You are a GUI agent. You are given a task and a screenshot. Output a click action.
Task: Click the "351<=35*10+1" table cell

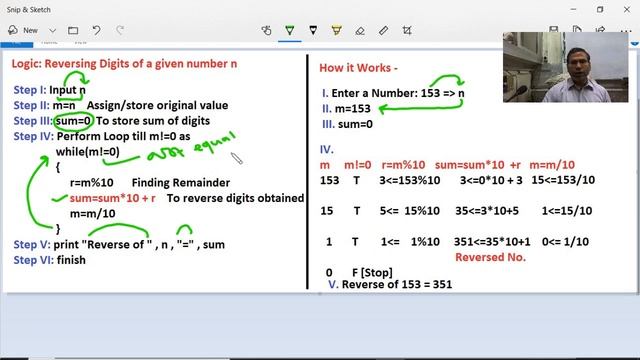coord(492,242)
